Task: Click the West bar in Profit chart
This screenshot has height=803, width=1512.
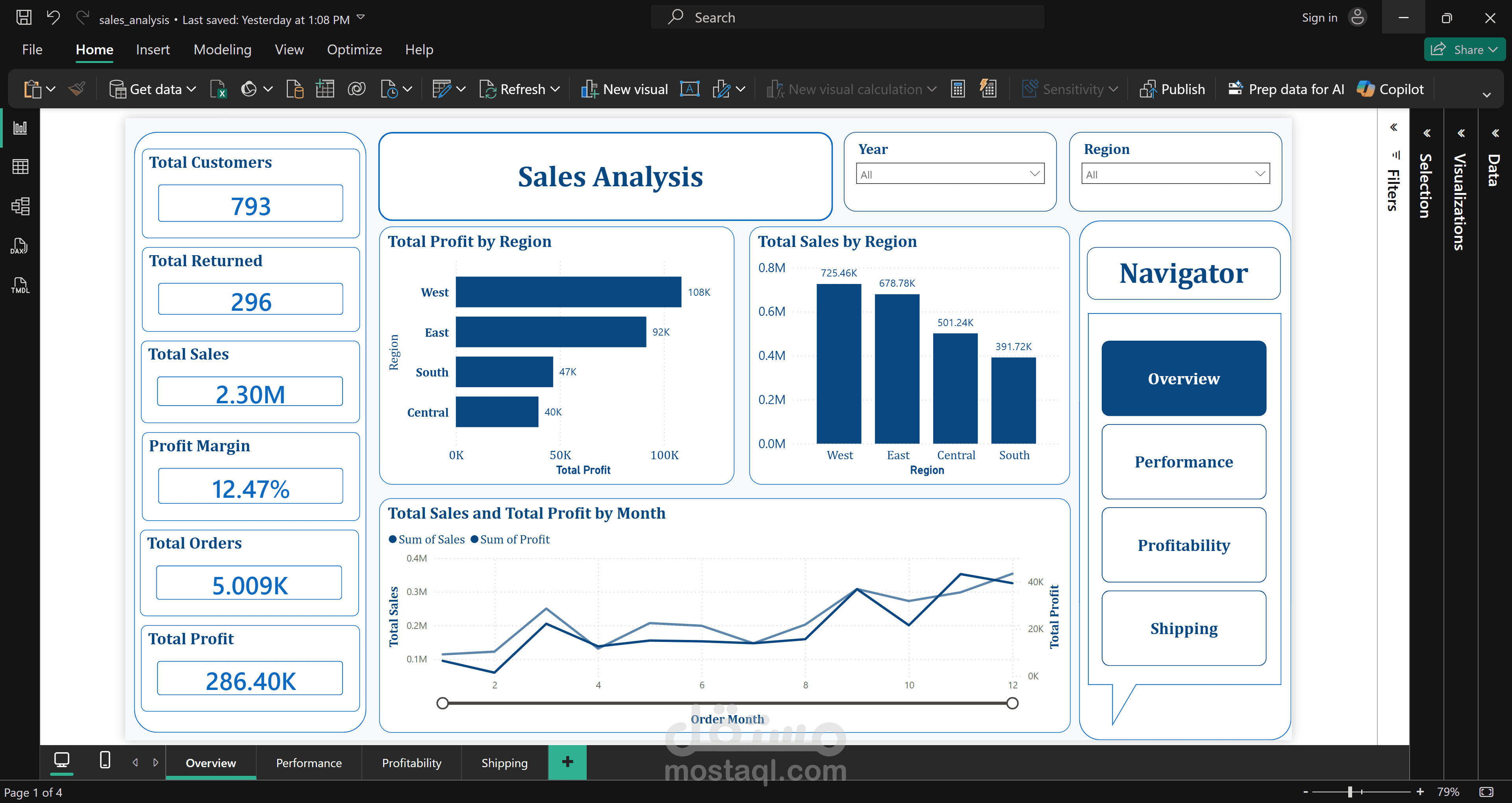Action: point(568,292)
